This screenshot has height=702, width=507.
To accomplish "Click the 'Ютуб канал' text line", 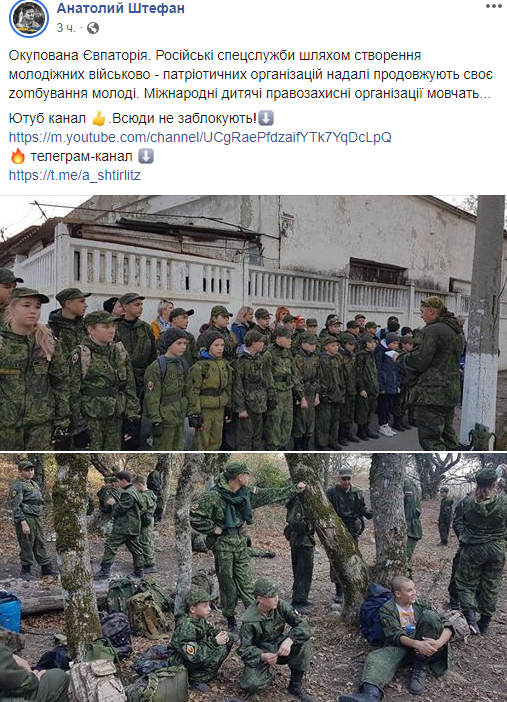I will (47, 119).
